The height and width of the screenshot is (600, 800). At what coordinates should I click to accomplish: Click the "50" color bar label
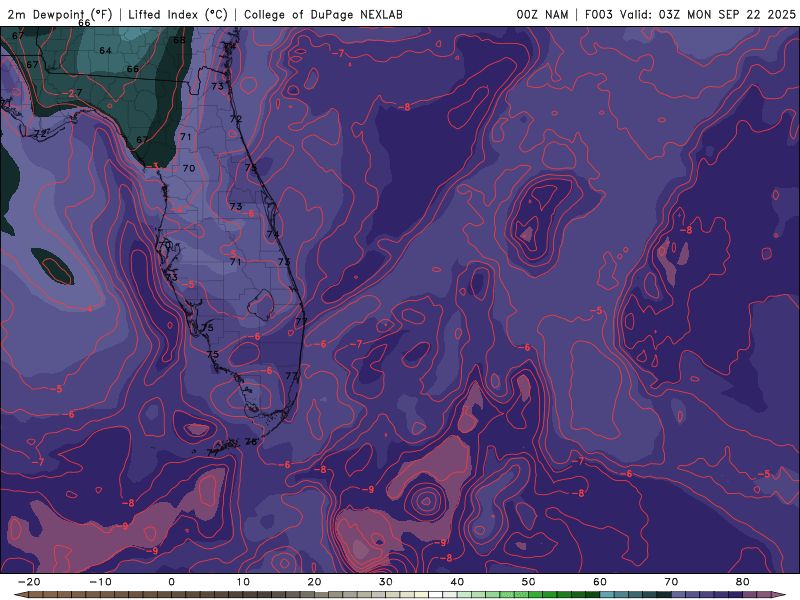[x=529, y=582]
